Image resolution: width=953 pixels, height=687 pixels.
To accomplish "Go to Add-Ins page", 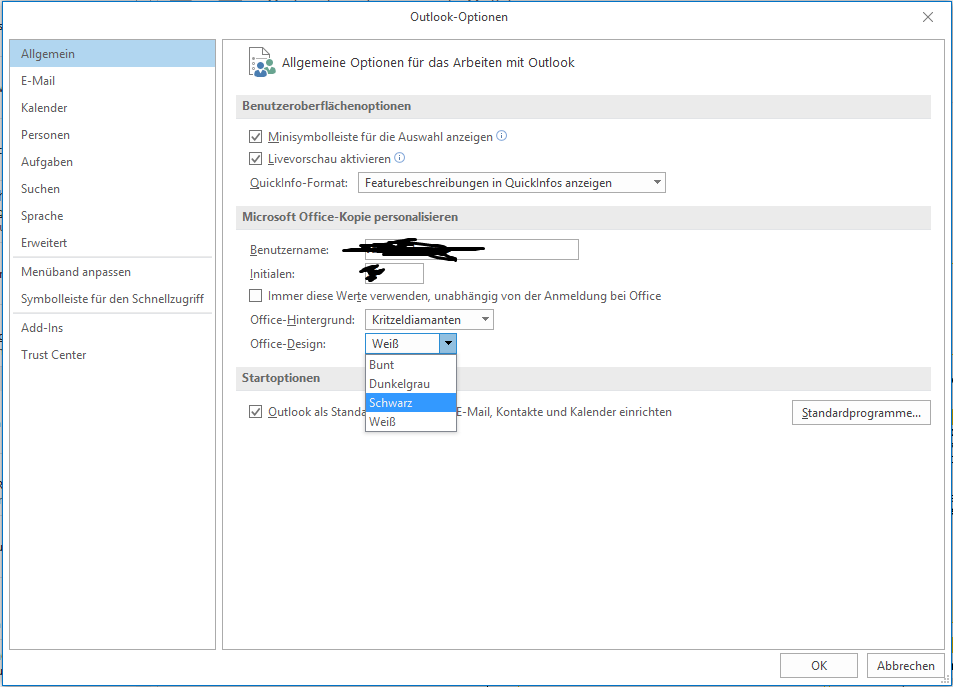I will click(x=112, y=328).
